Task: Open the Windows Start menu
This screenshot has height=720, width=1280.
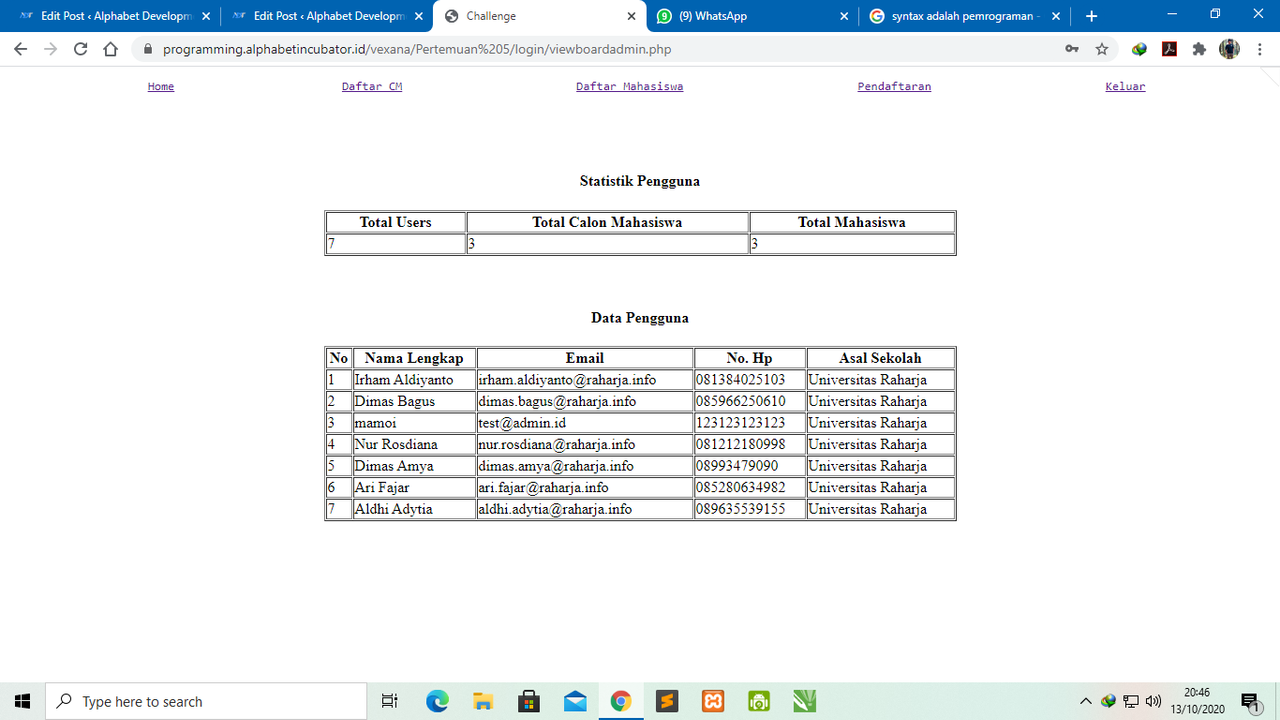Action: pyautogui.click(x=22, y=701)
